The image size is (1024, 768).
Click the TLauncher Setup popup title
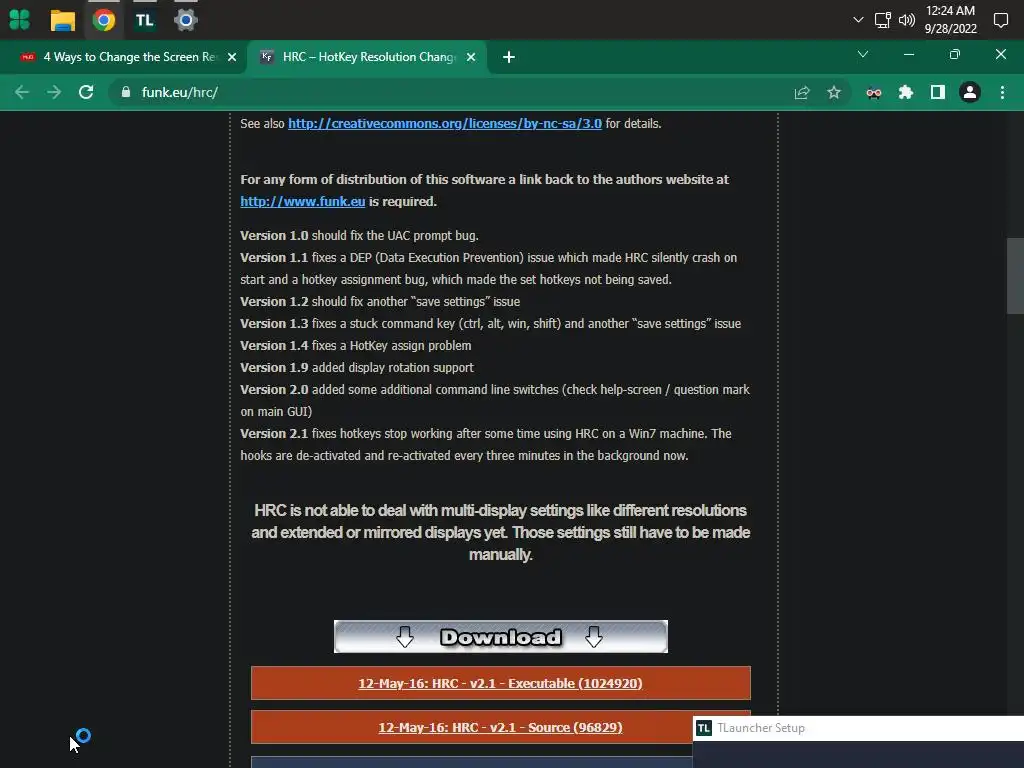[x=760, y=728]
